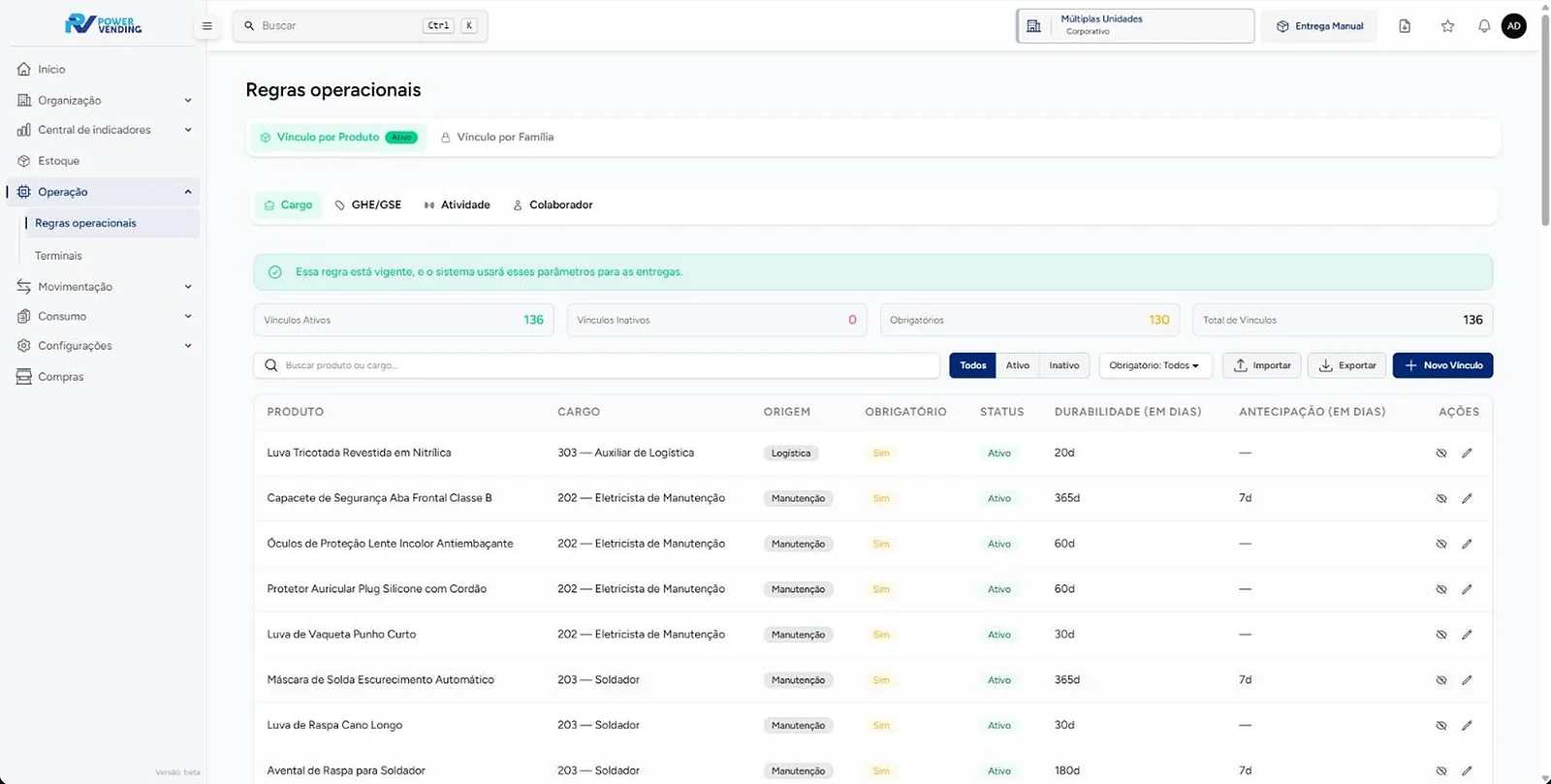Toggle visibility for Capacete de Segurança row
Image resolution: width=1551 pixels, height=784 pixels.
pyautogui.click(x=1441, y=498)
